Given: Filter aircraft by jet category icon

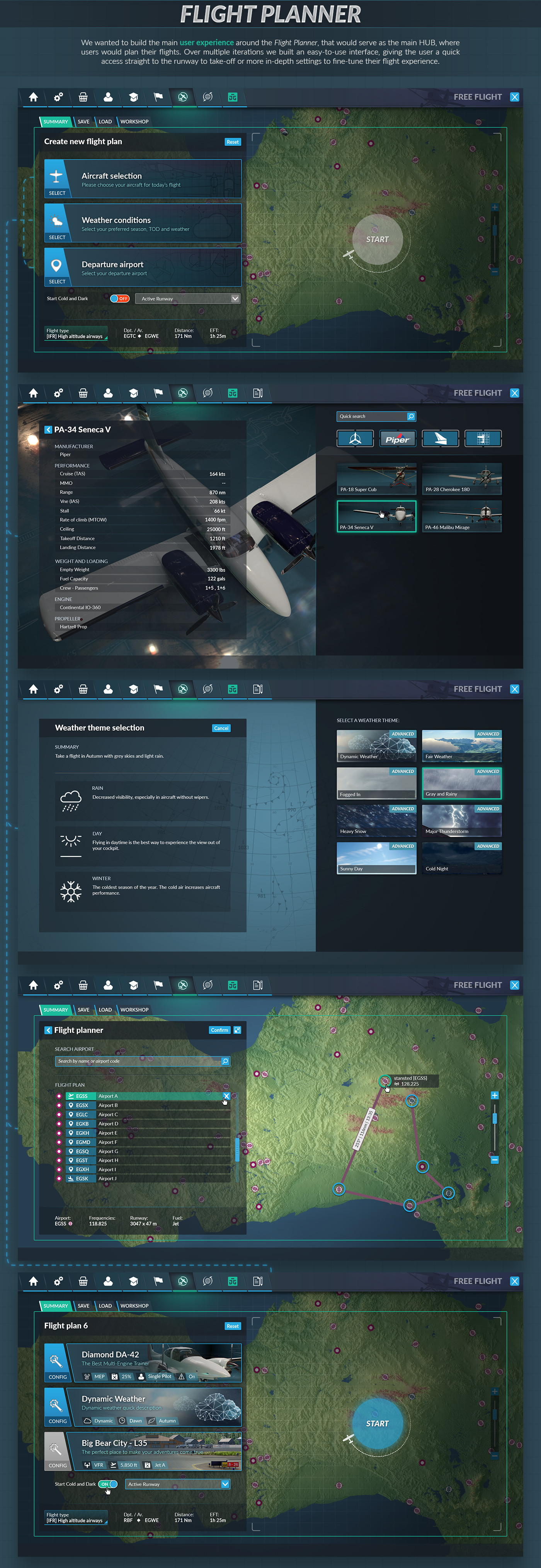Looking at the screenshot, I should (441, 439).
